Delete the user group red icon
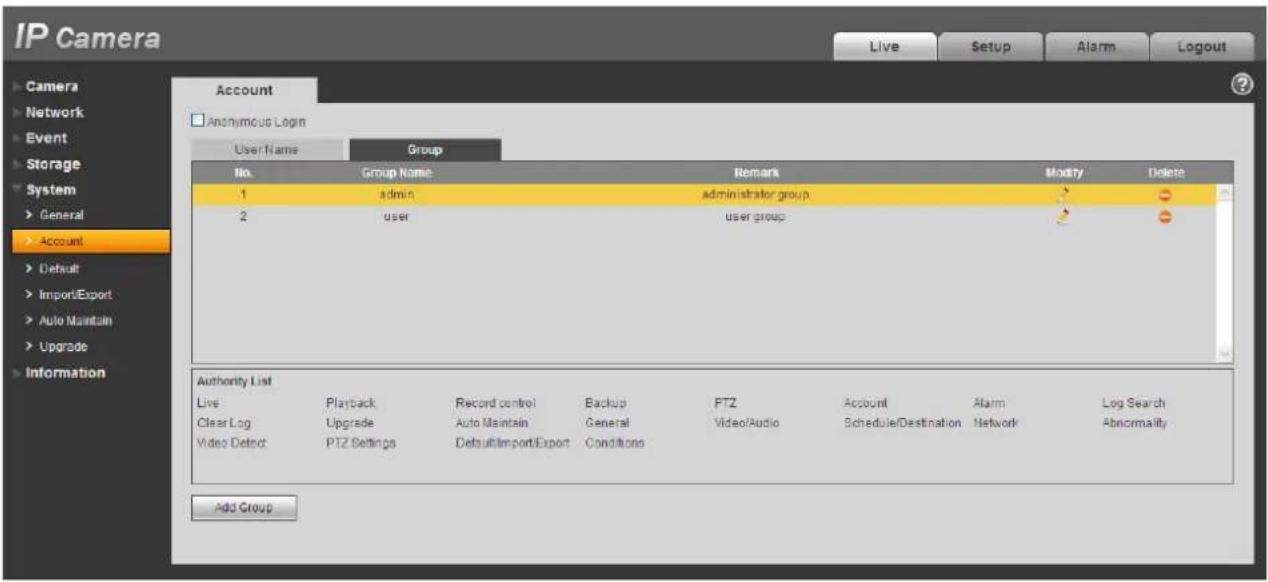 (1165, 216)
